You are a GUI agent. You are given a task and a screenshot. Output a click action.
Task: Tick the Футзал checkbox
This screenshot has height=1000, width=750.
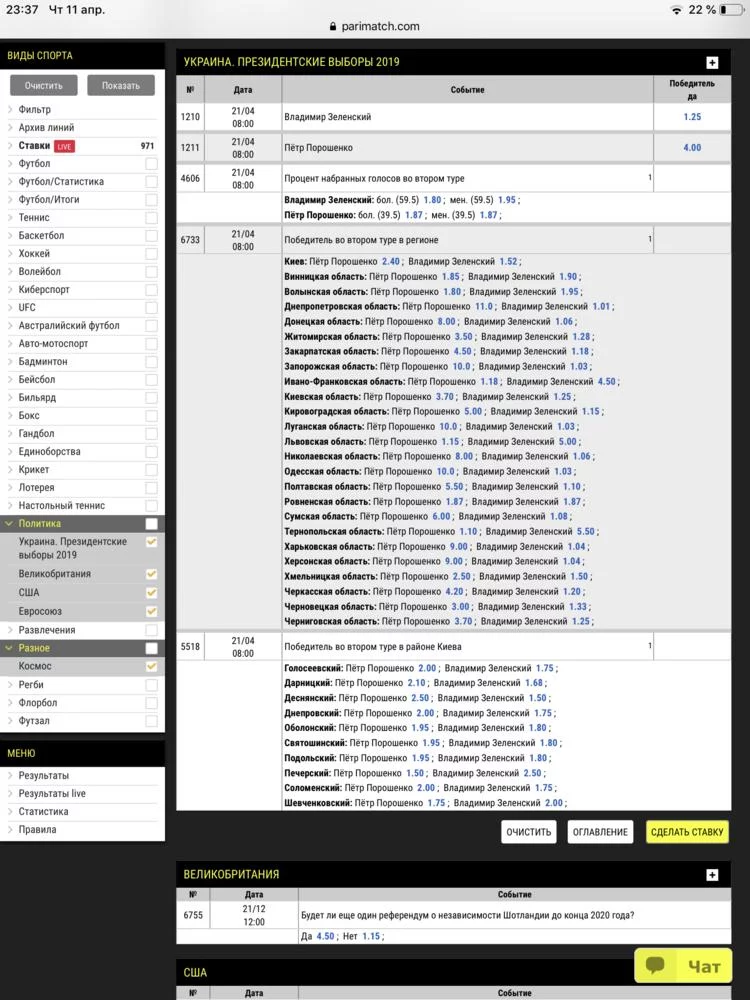(x=151, y=721)
